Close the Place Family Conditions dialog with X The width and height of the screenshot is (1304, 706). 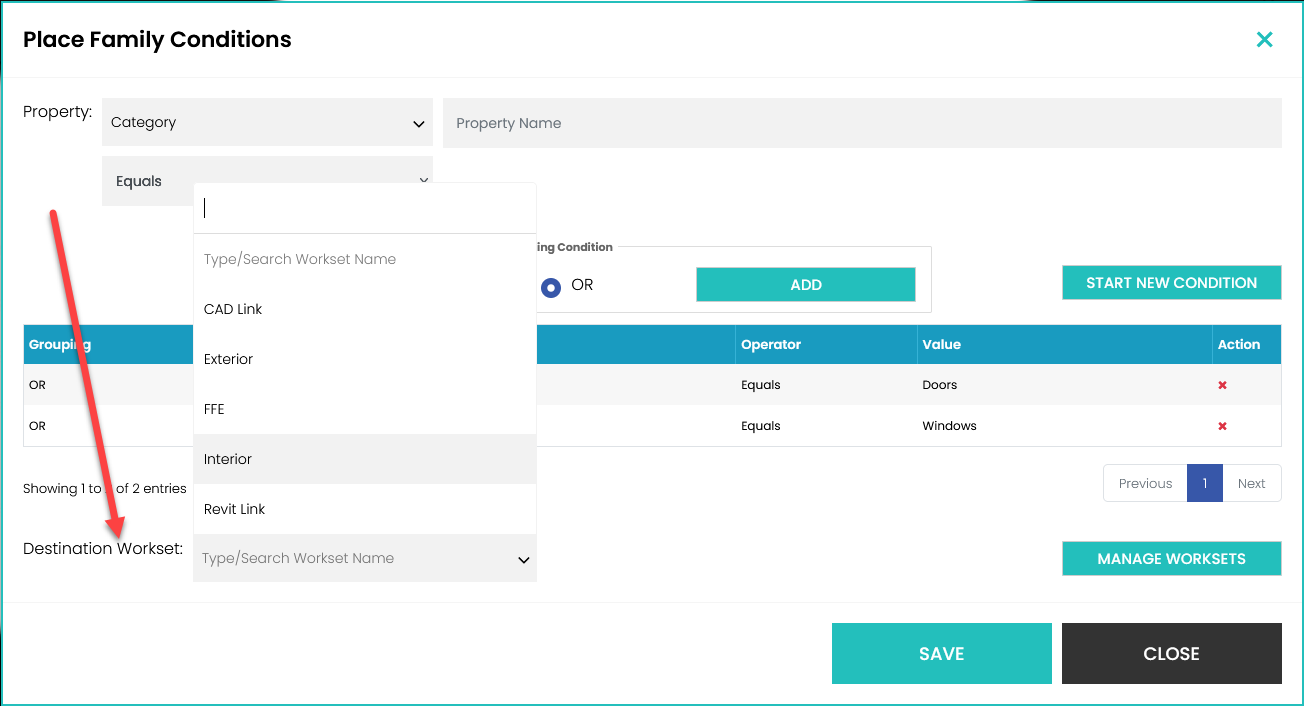click(1264, 40)
